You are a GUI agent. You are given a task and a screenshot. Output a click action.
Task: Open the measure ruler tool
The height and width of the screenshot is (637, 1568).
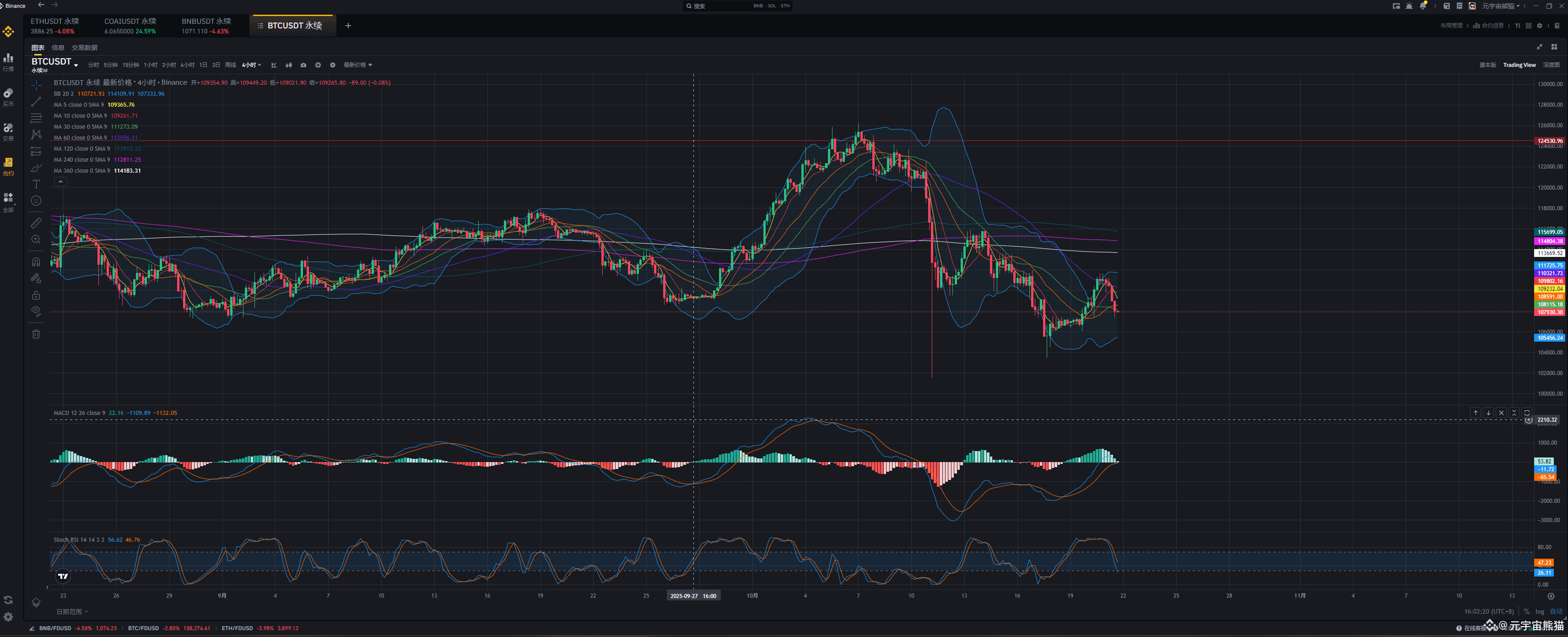(x=36, y=223)
